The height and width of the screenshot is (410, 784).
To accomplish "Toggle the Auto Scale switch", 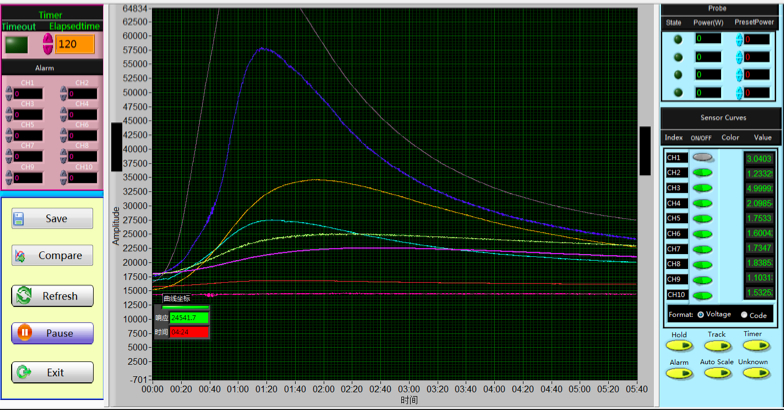I will 718,373.
